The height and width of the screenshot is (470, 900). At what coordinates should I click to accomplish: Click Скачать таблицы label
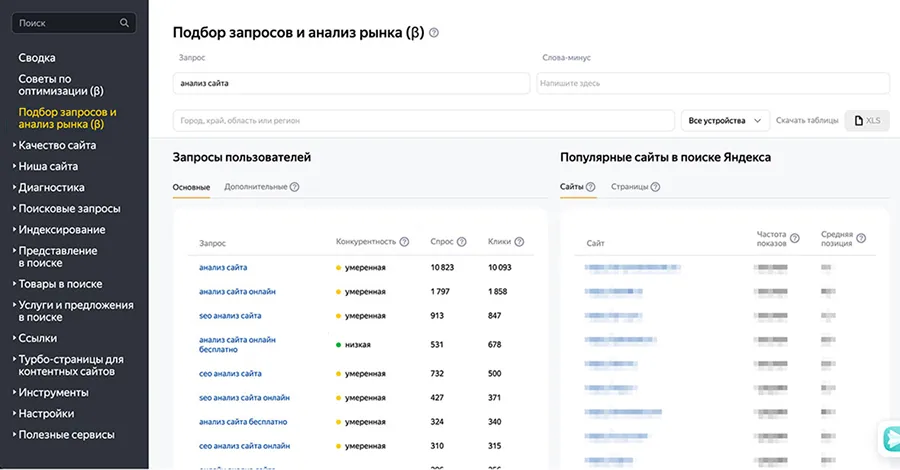[x=807, y=121]
